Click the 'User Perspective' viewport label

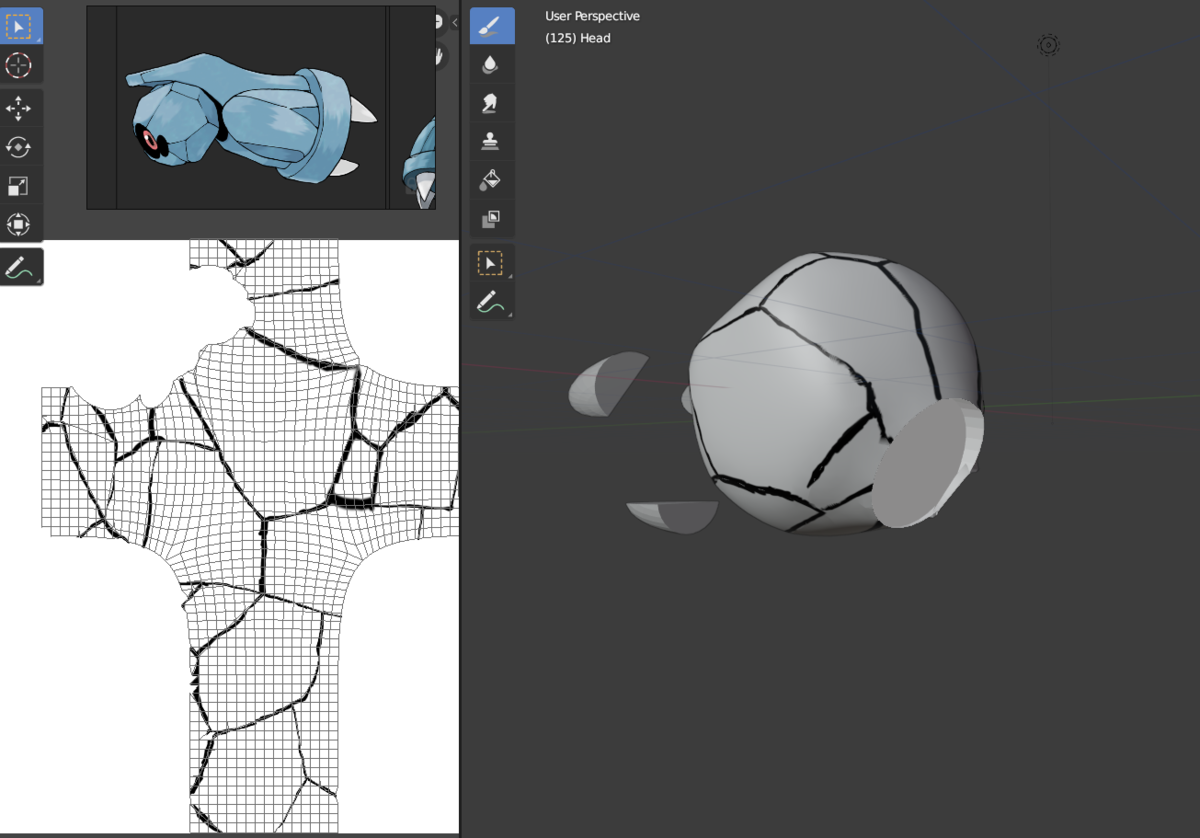click(x=592, y=16)
